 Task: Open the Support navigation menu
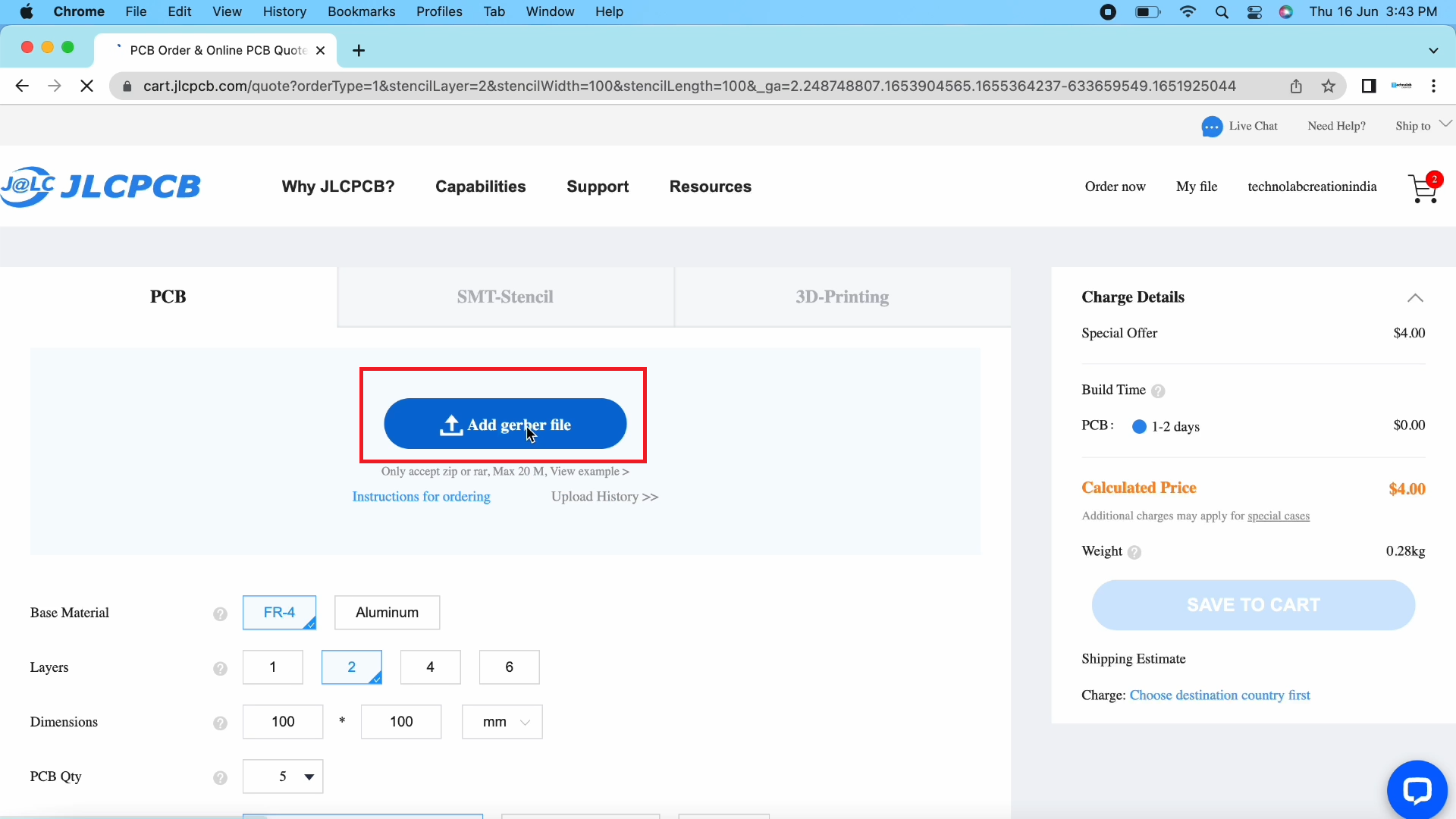coord(598,187)
